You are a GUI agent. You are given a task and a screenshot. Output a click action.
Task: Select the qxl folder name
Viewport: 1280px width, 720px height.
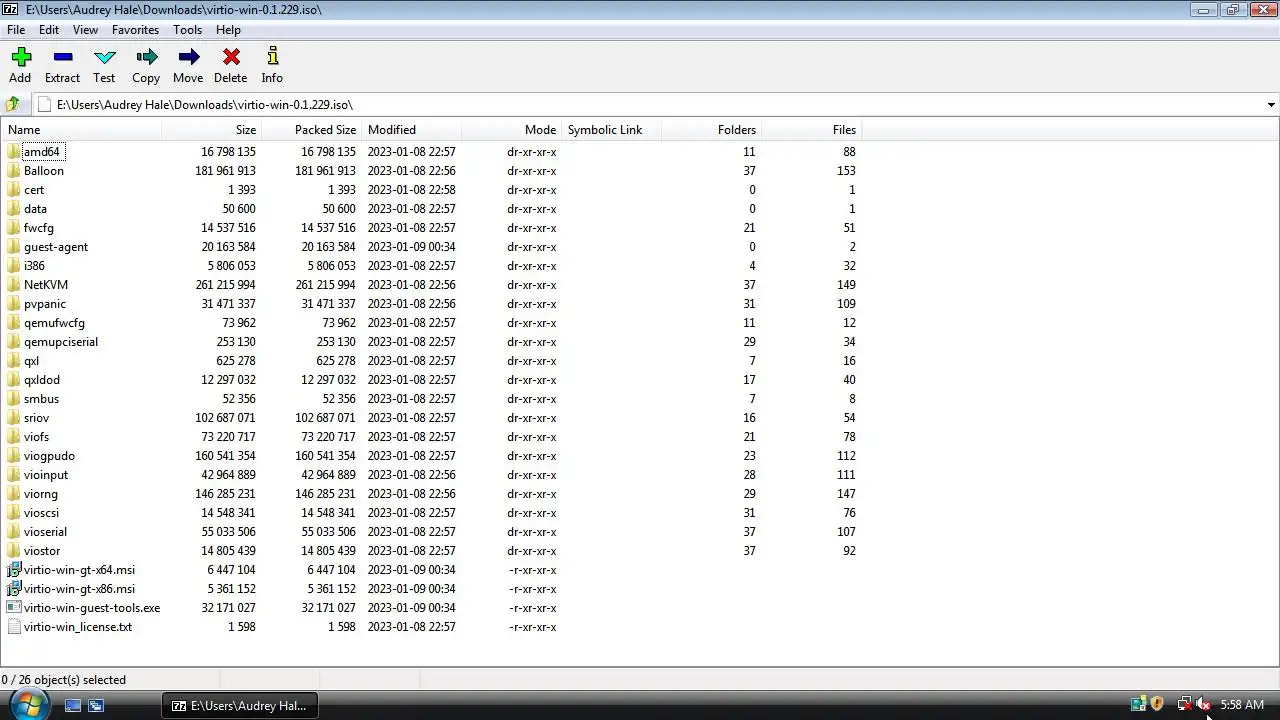(32, 361)
